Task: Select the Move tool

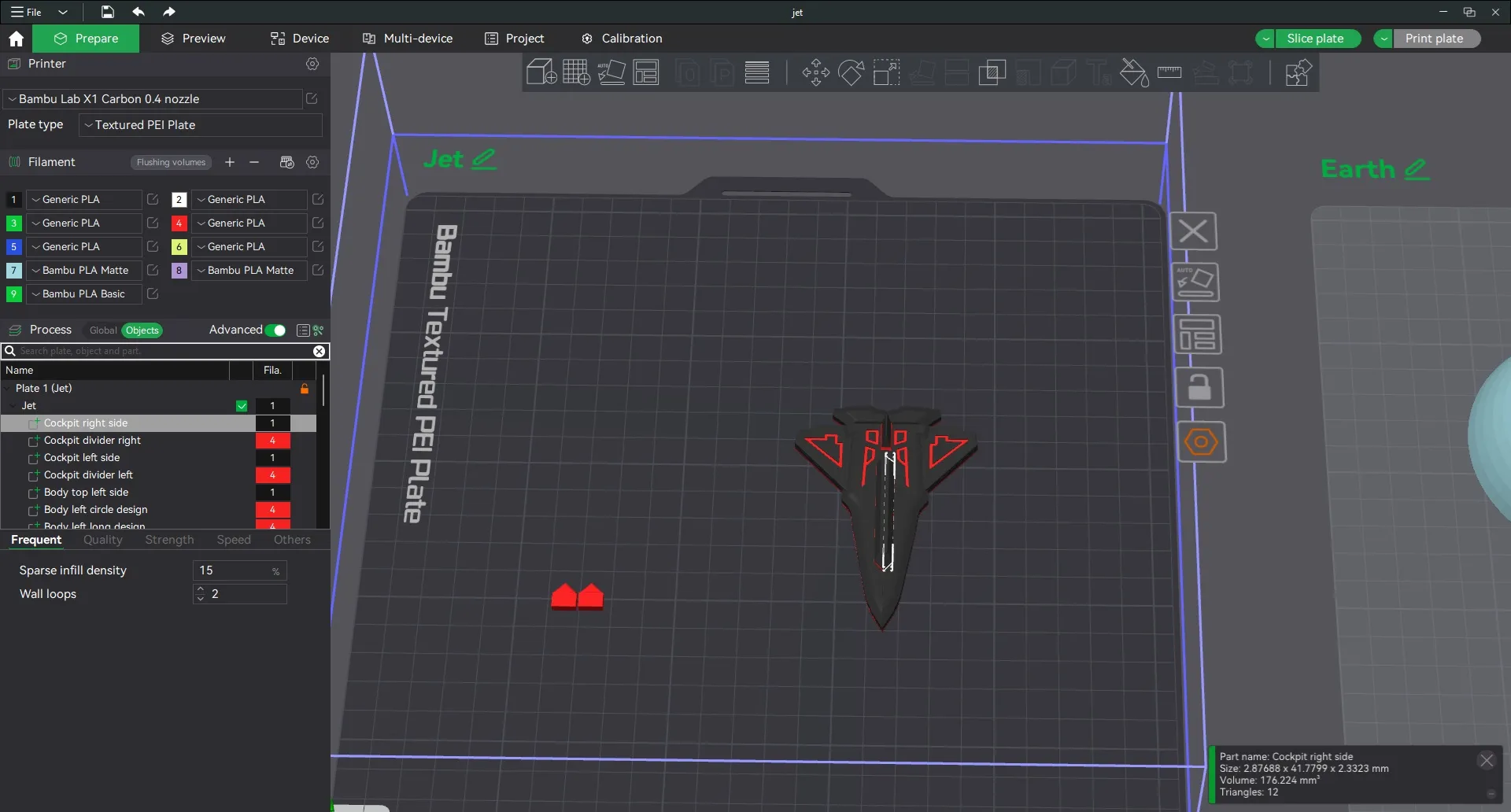Action: [x=815, y=72]
